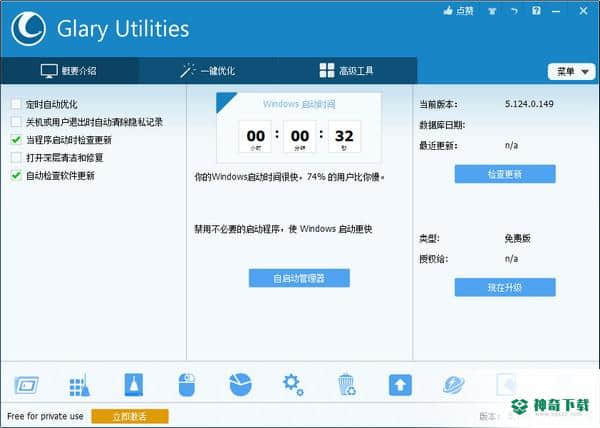Click the 最近更新 last update label
Image resolution: width=600 pixels, height=428 pixels.
438,145
